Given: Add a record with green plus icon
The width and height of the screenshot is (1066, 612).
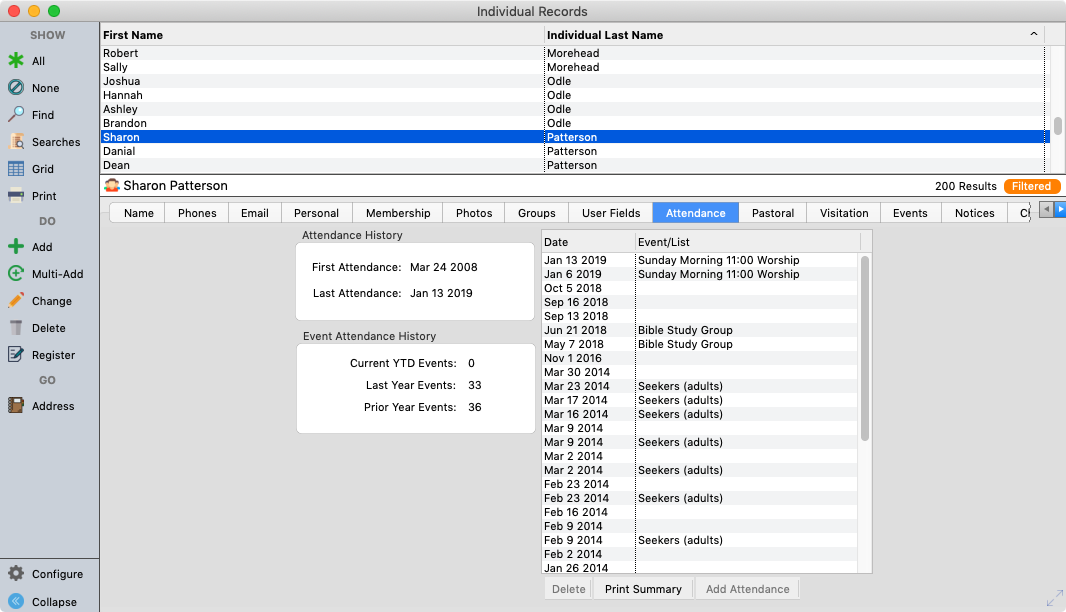Looking at the screenshot, I should (16, 247).
